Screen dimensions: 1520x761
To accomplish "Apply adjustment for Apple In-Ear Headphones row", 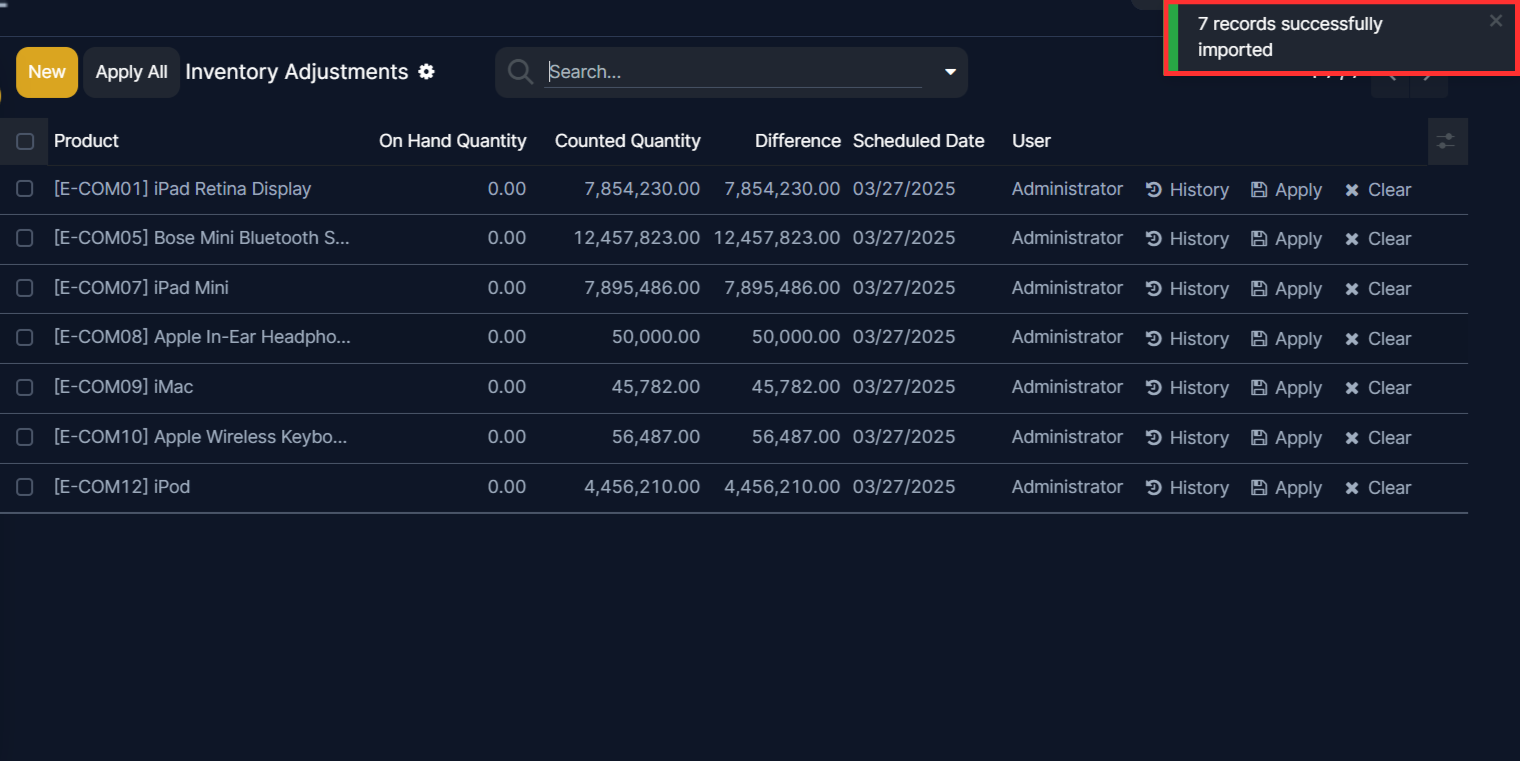I will (1287, 339).
